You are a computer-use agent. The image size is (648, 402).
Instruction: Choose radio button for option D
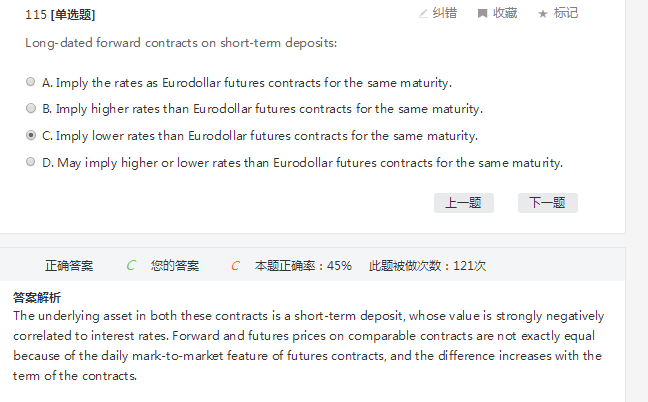(31, 162)
